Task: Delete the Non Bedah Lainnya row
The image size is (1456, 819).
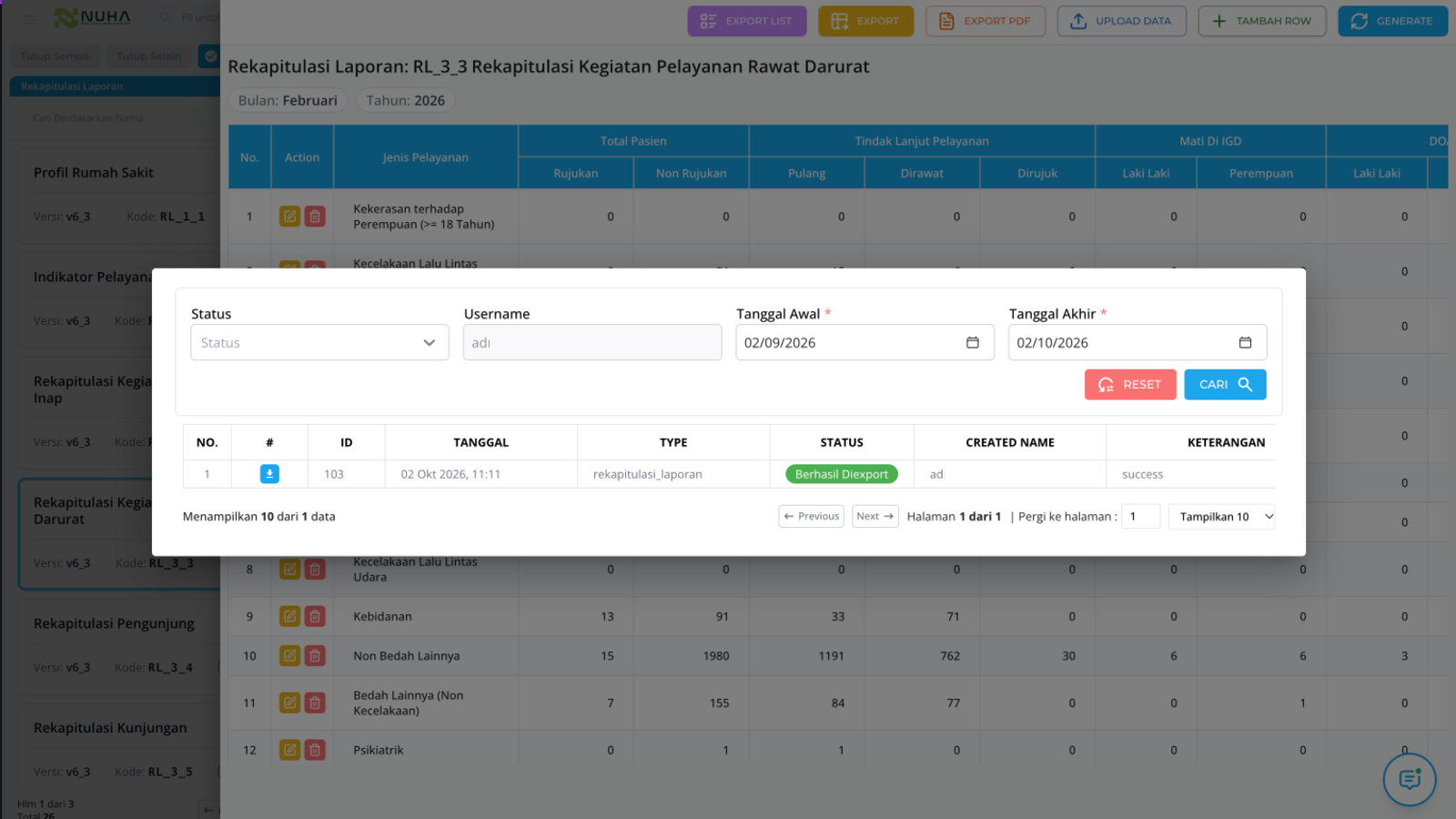Action: (315, 655)
